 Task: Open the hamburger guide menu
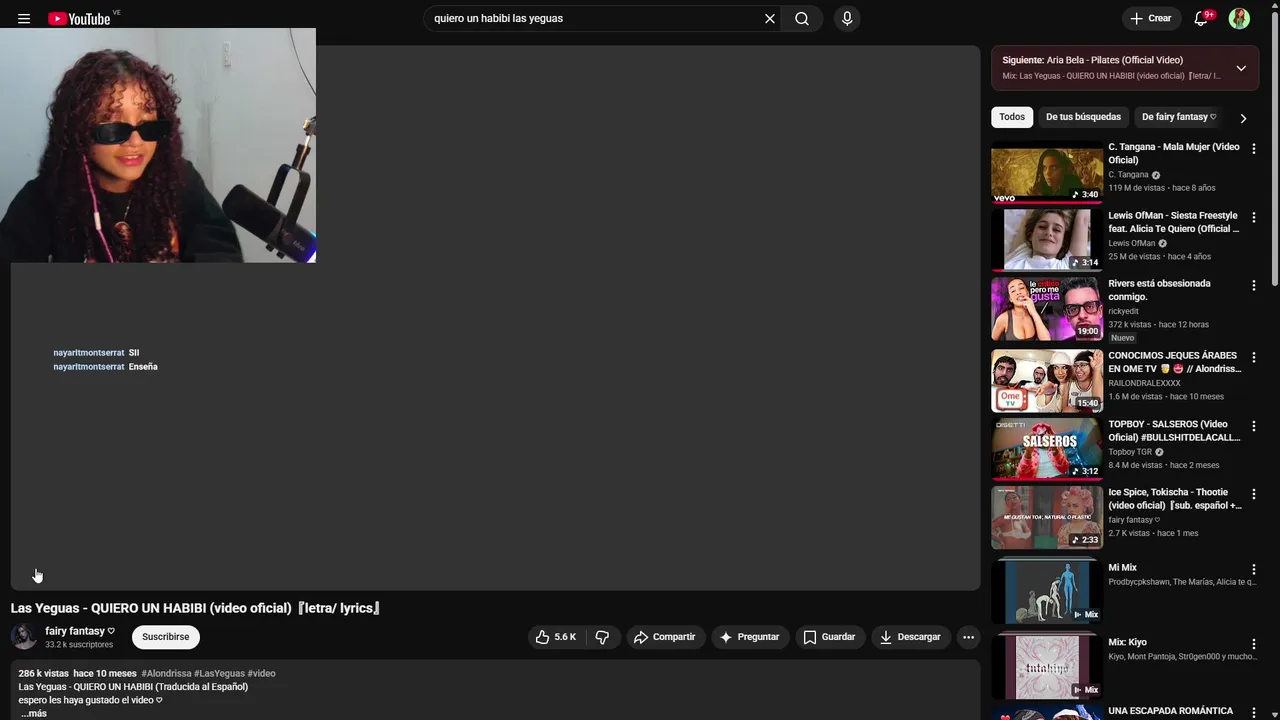click(24, 19)
